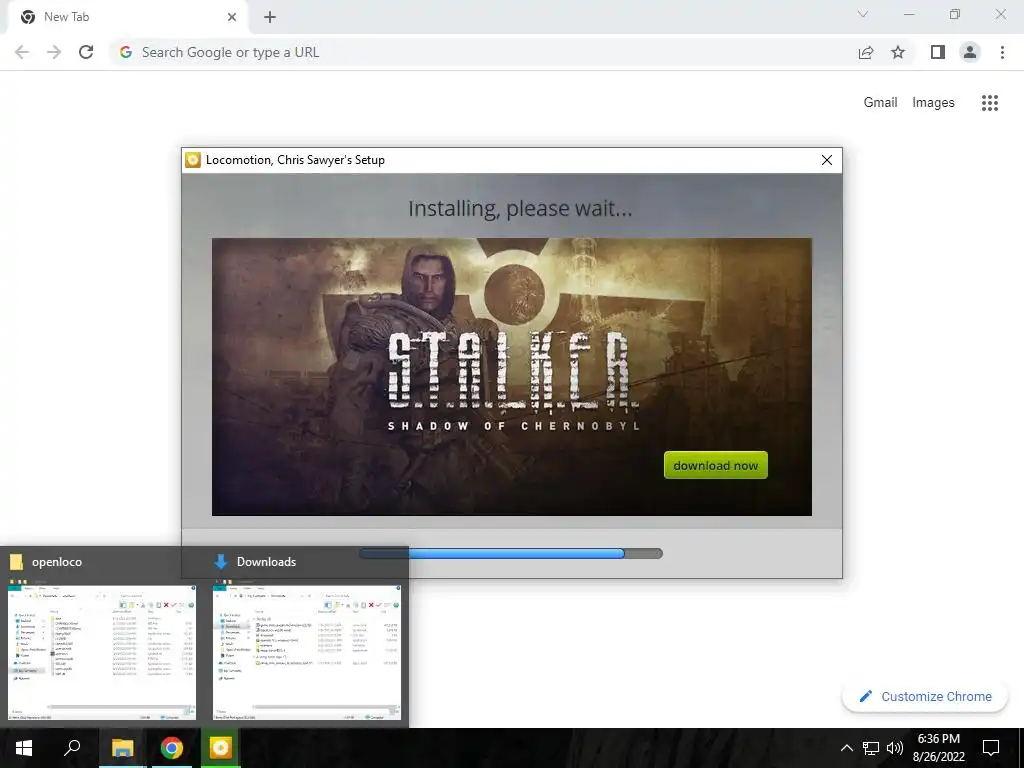This screenshot has height=768, width=1024.
Task: Click the openloco folder icon in preview
Action: pos(16,562)
